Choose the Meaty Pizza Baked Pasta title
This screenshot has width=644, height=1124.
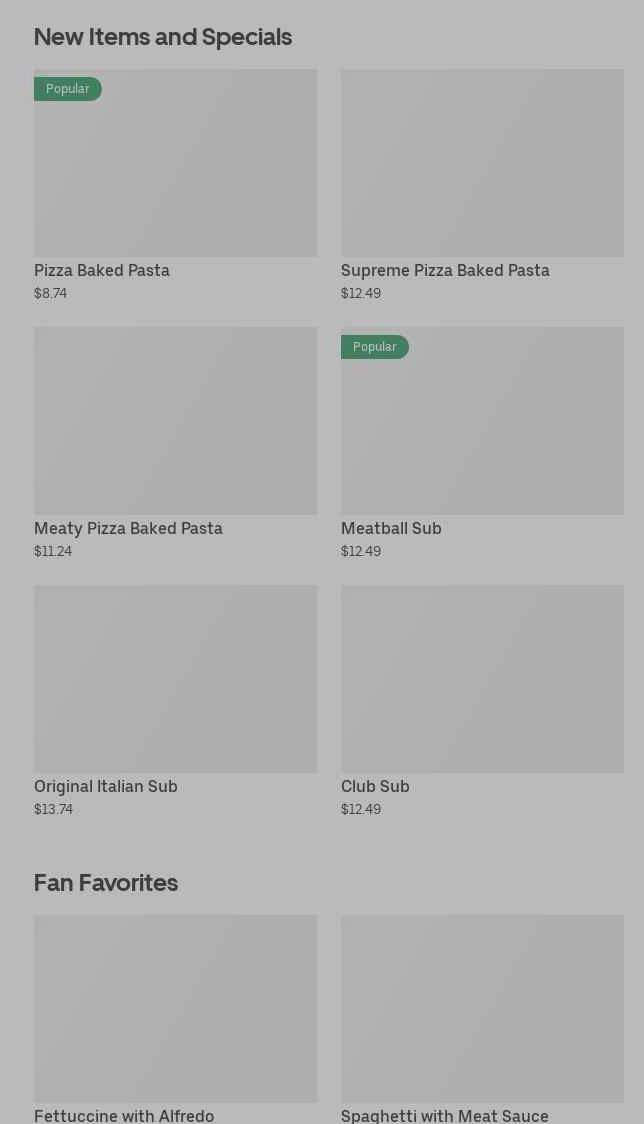click(128, 529)
